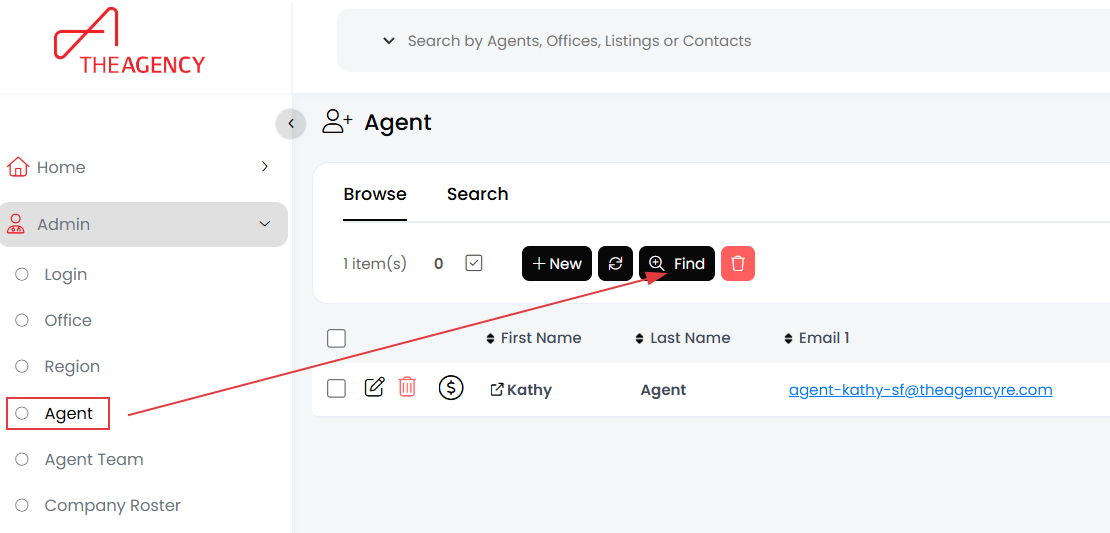Click the global search input field
1110x533 pixels.
pyautogui.click(x=700, y=41)
